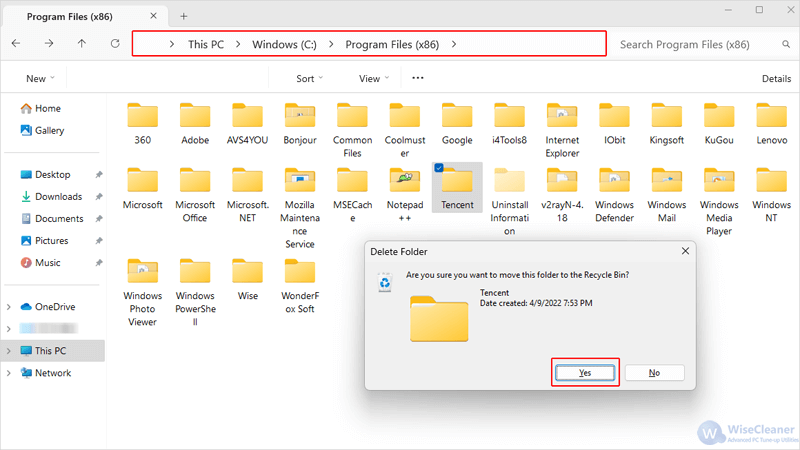Viewport: 800px width, 450px height.
Task: Click Program Files (x86) breadcrumb
Action: pos(392,44)
